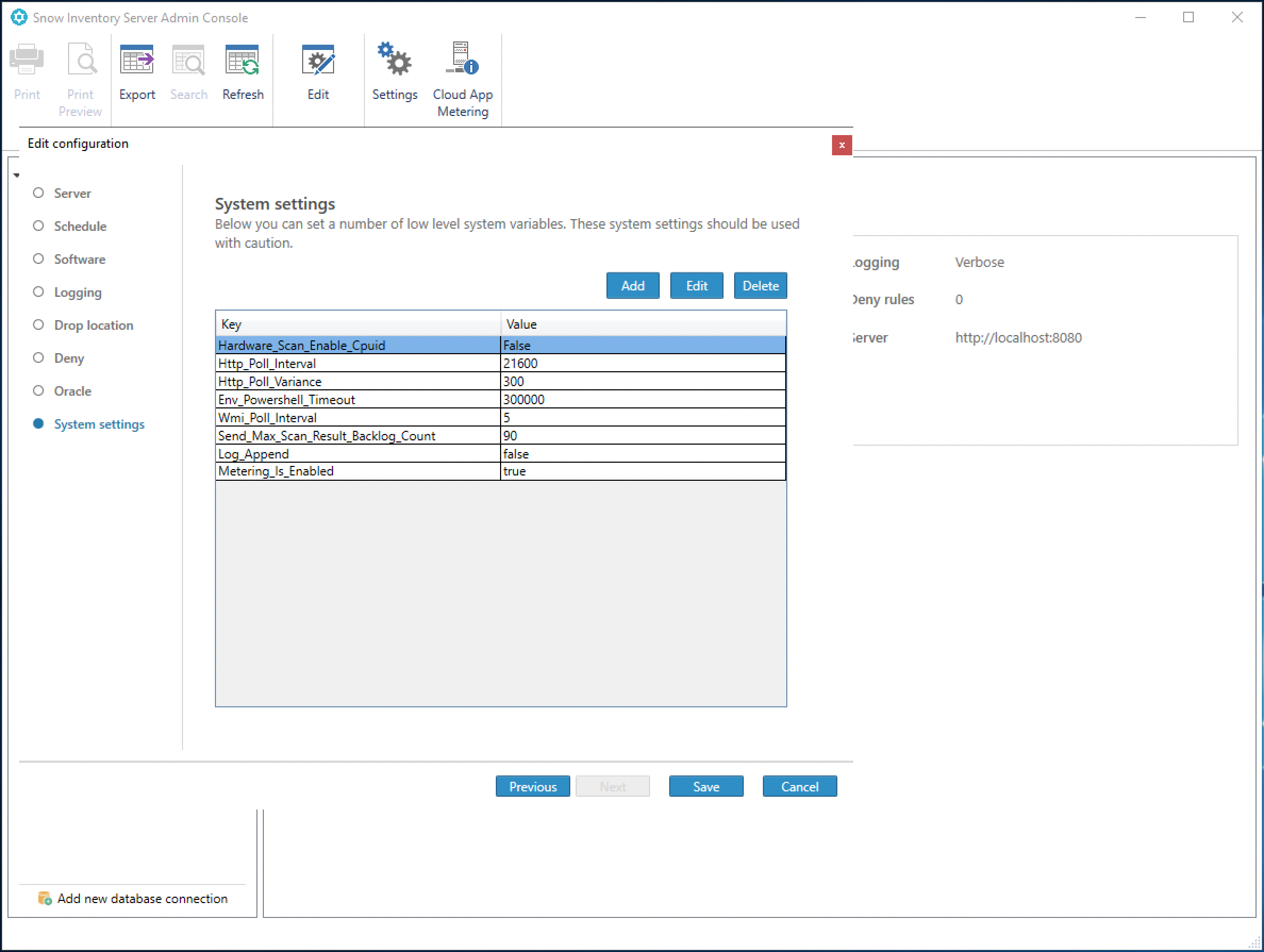The width and height of the screenshot is (1264, 952).
Task: Select the Drop location radio option
Action: coord(38,325)
